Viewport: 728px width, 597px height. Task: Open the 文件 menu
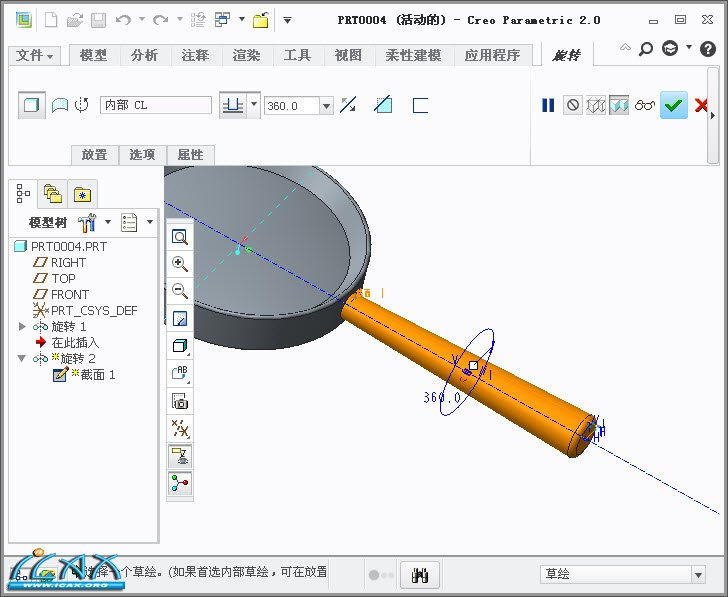coord(35,56)
